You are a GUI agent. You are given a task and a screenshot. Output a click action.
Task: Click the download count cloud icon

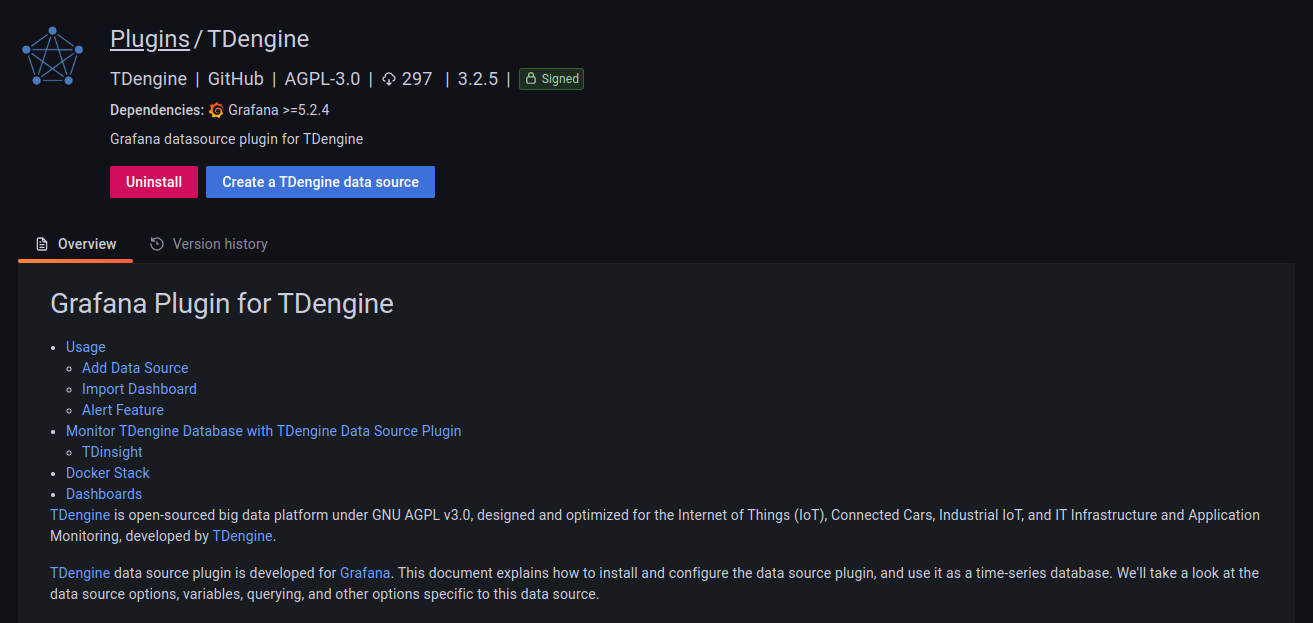(x=389, y=79)
